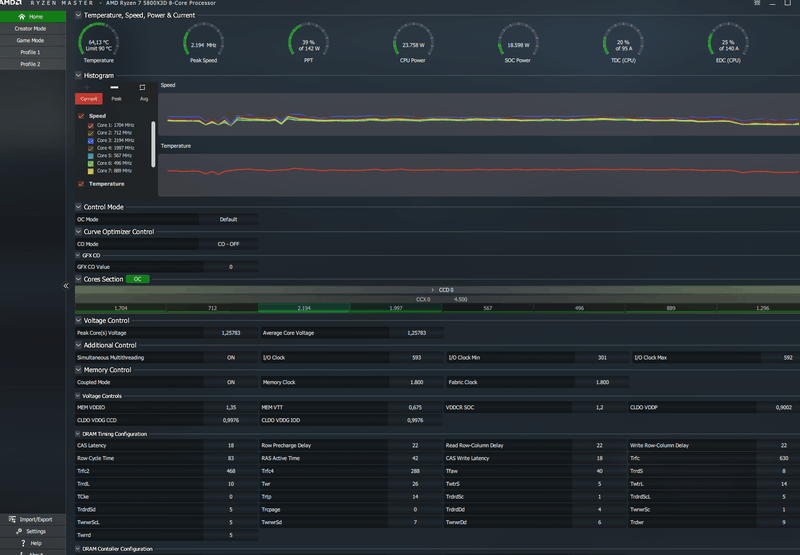800x555 pixels.
Task: Open Help with the question mark icon
Action: point(33,543)
